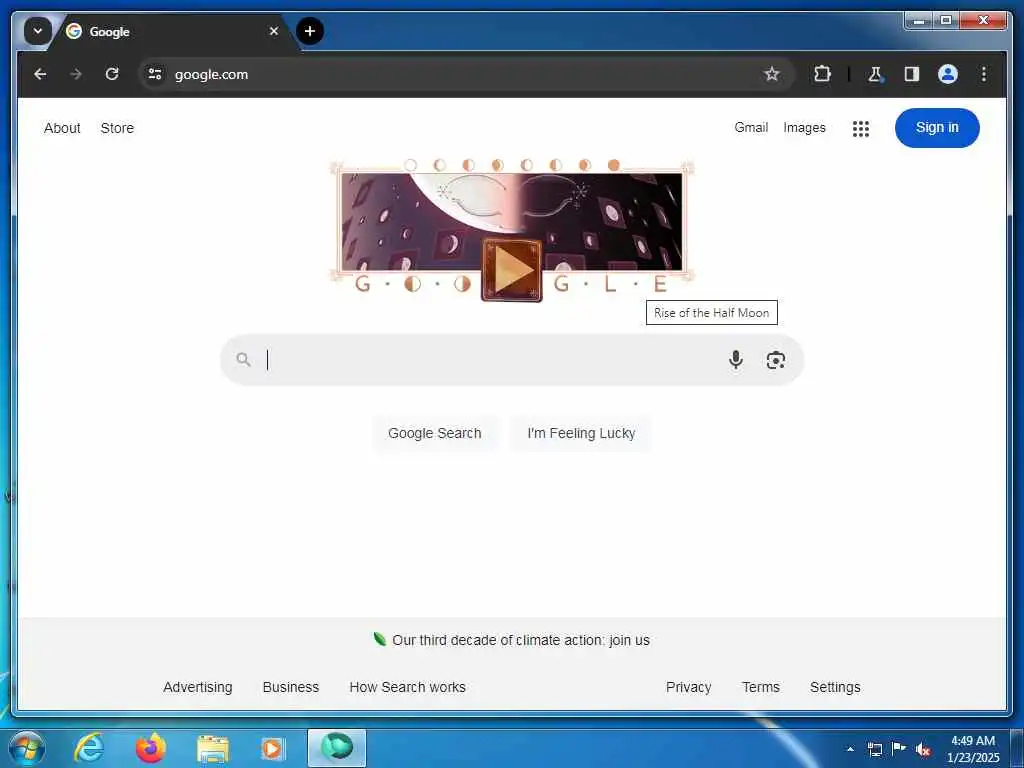Click the forward navigation arrow
The height and width of the screenshot is (768, 1024).
[76, 74]
